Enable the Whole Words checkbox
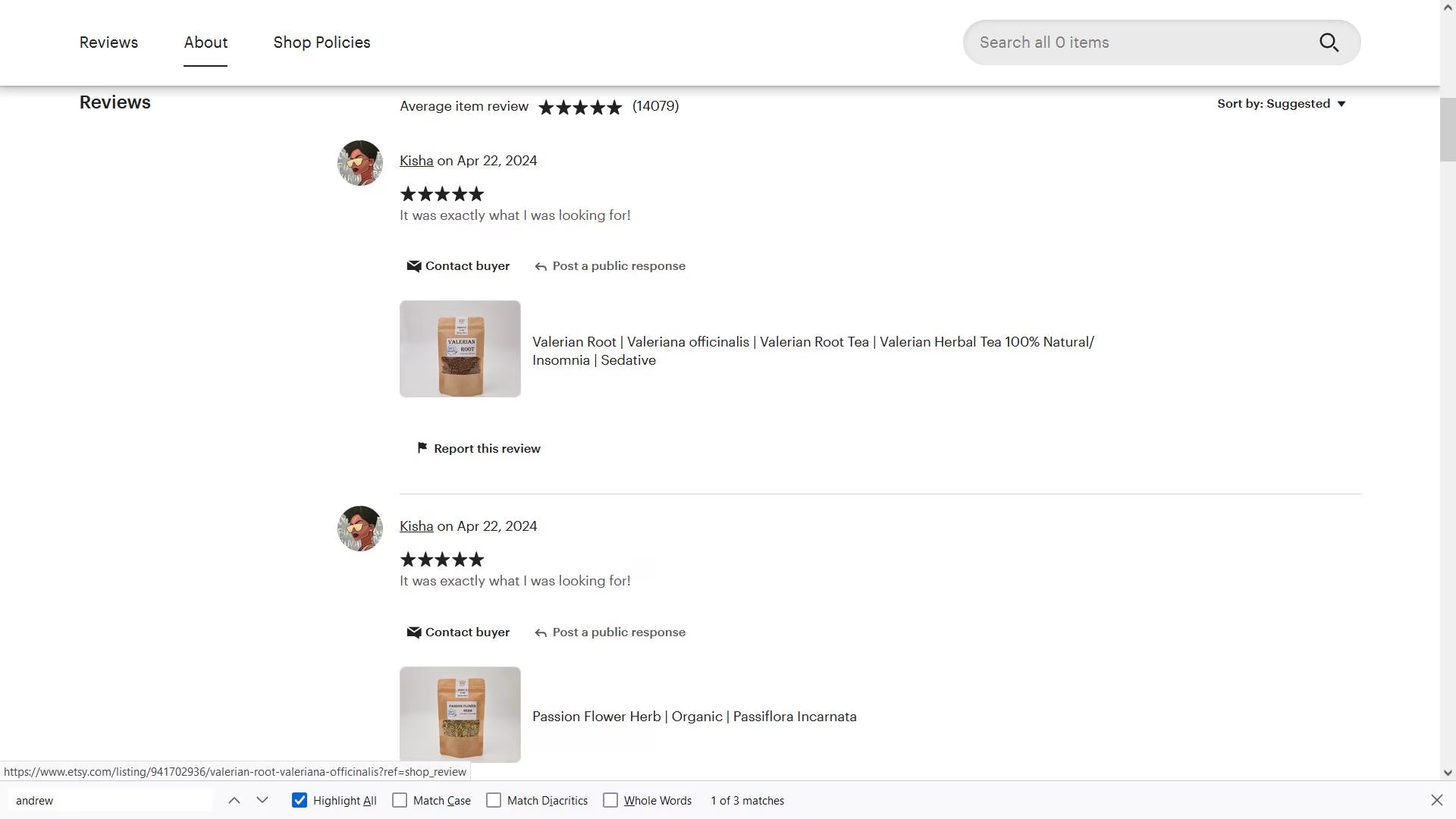The image size is (1456, 819). (610, 800)
